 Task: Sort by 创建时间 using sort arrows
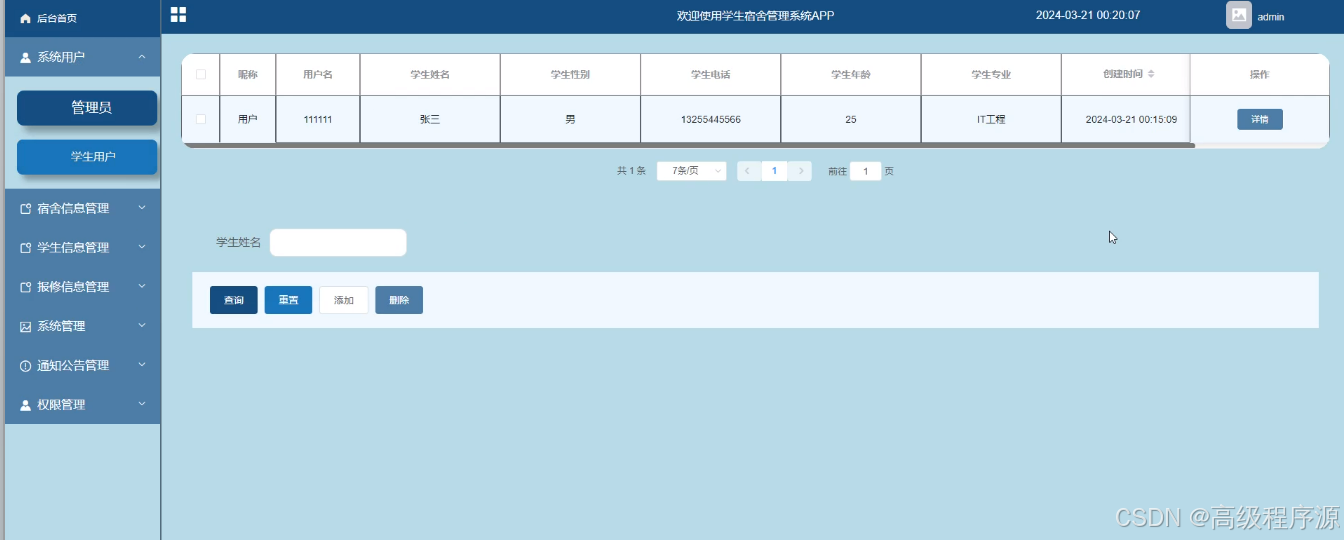pos(1151,74)
